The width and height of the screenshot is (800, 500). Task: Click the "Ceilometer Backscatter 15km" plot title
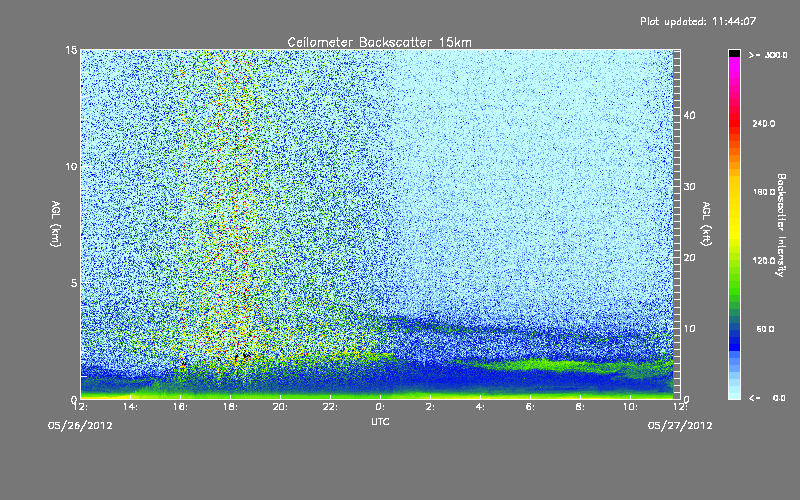coord(379,42)
